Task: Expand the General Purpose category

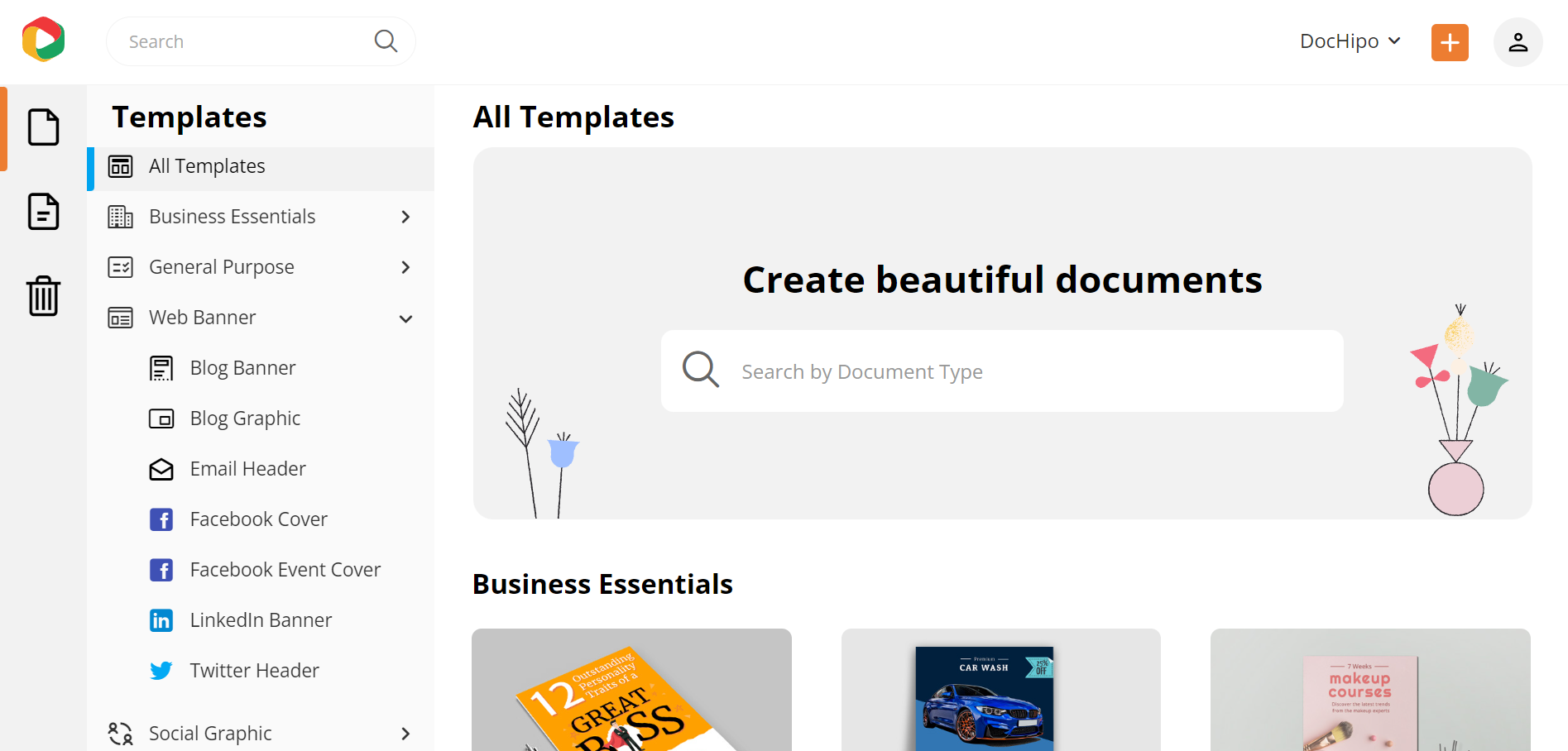Action: click(405, 266)
